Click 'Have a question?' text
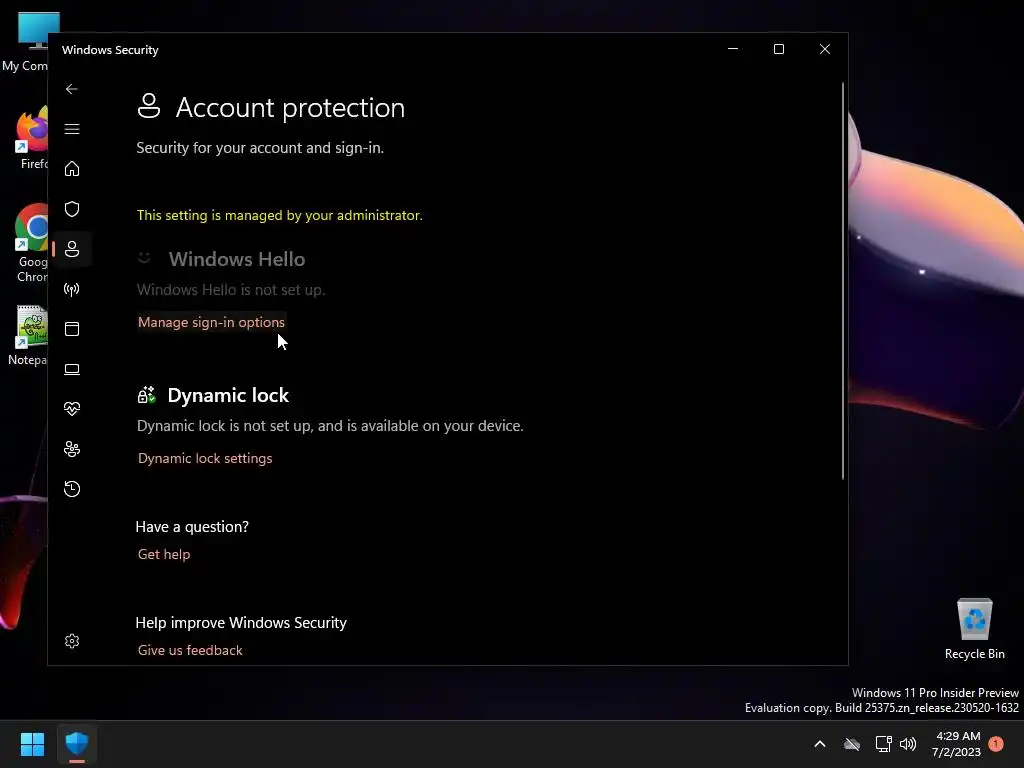The width and height of the screenshot is (1024, 768). tap(192, 527)
